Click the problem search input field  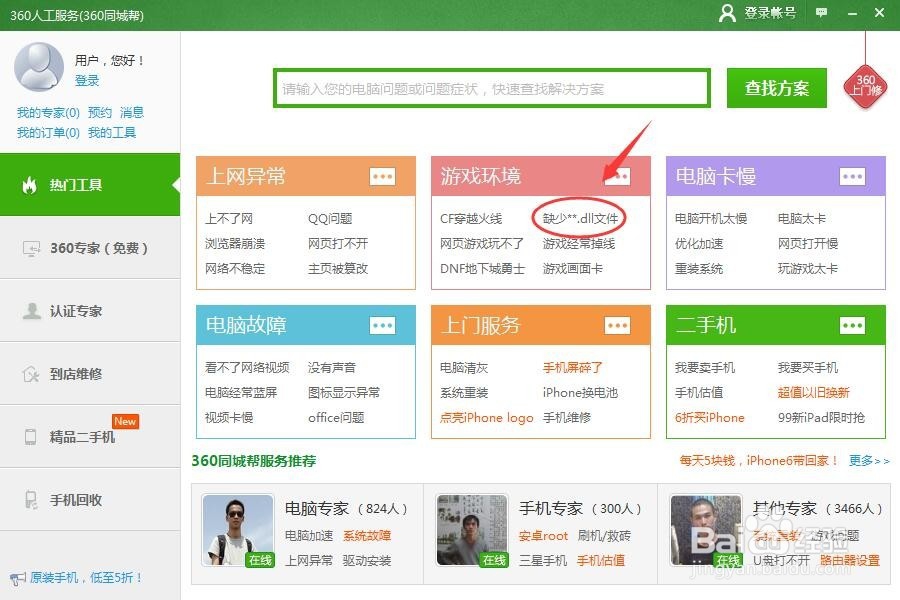coord(492,88)
